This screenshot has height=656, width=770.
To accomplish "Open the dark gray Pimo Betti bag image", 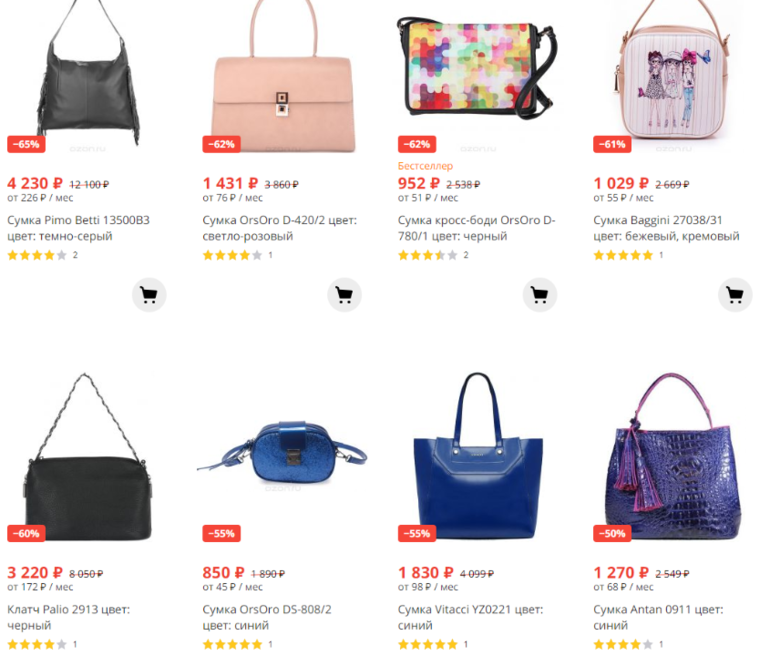I will pos(88,74).
